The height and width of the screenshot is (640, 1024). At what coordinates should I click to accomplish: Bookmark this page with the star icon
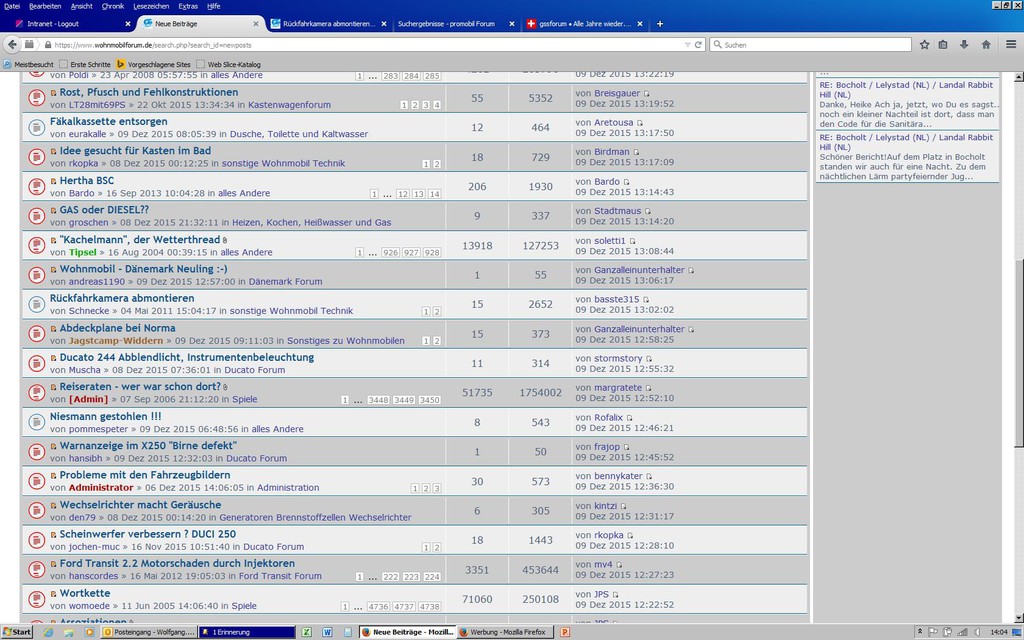(924, 44)
